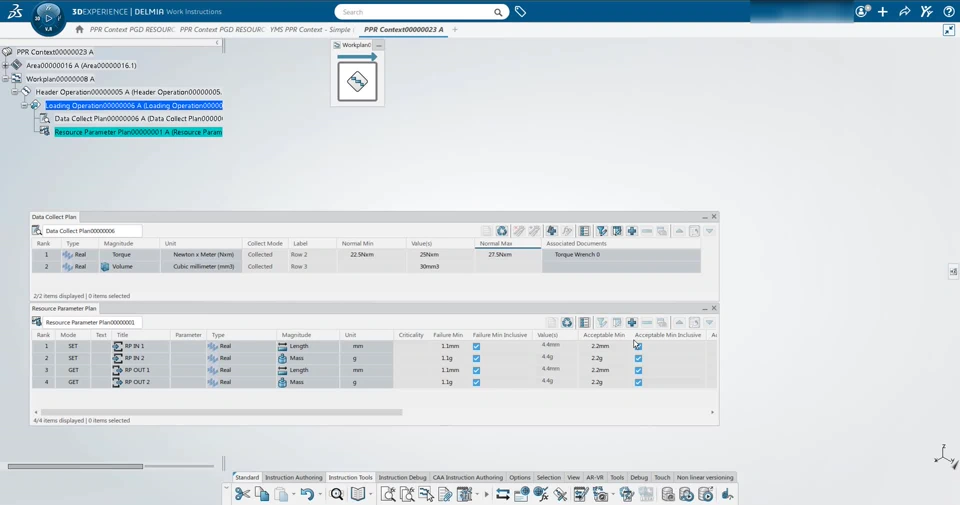This screenshot has height=505, width=960.
Task: Uncheck Failure Min Inclusive for RP OUT 2
Action: 476,383
